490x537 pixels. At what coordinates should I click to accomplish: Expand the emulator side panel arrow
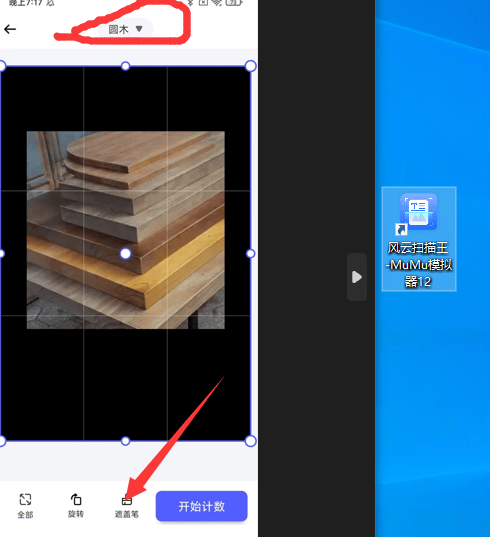[357, 277]
